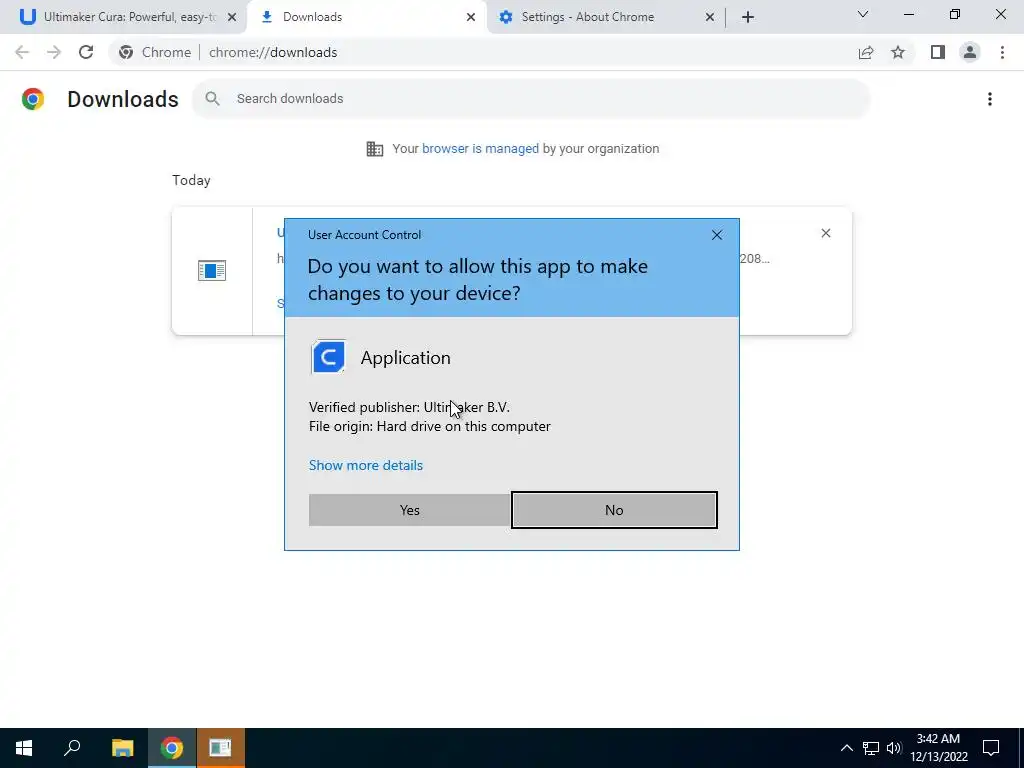Click the share this page icon
Image resolution: width=1024 pixels, height=768 pixels.
[866, 52]
